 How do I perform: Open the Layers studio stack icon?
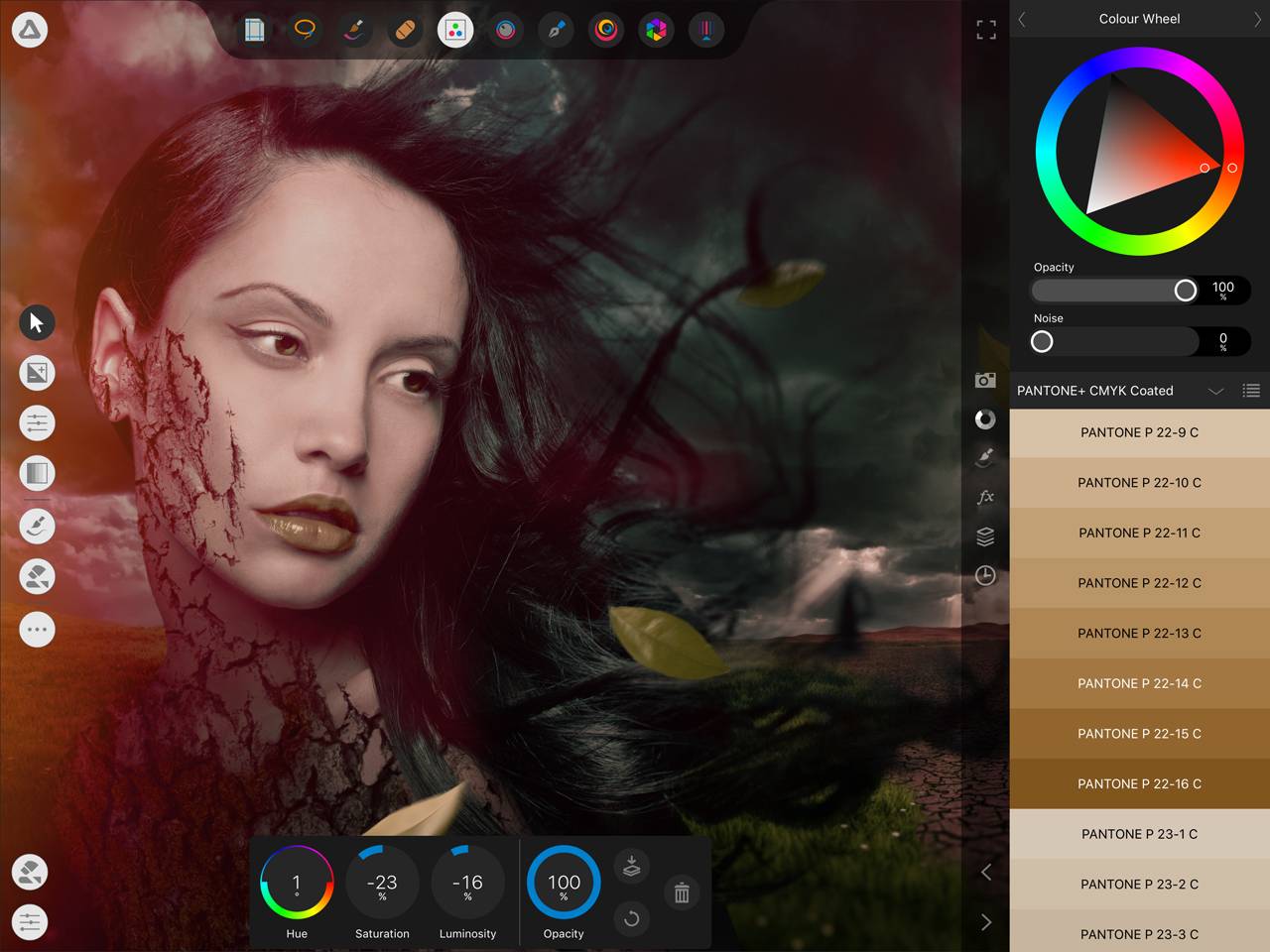tap(985, 536)
